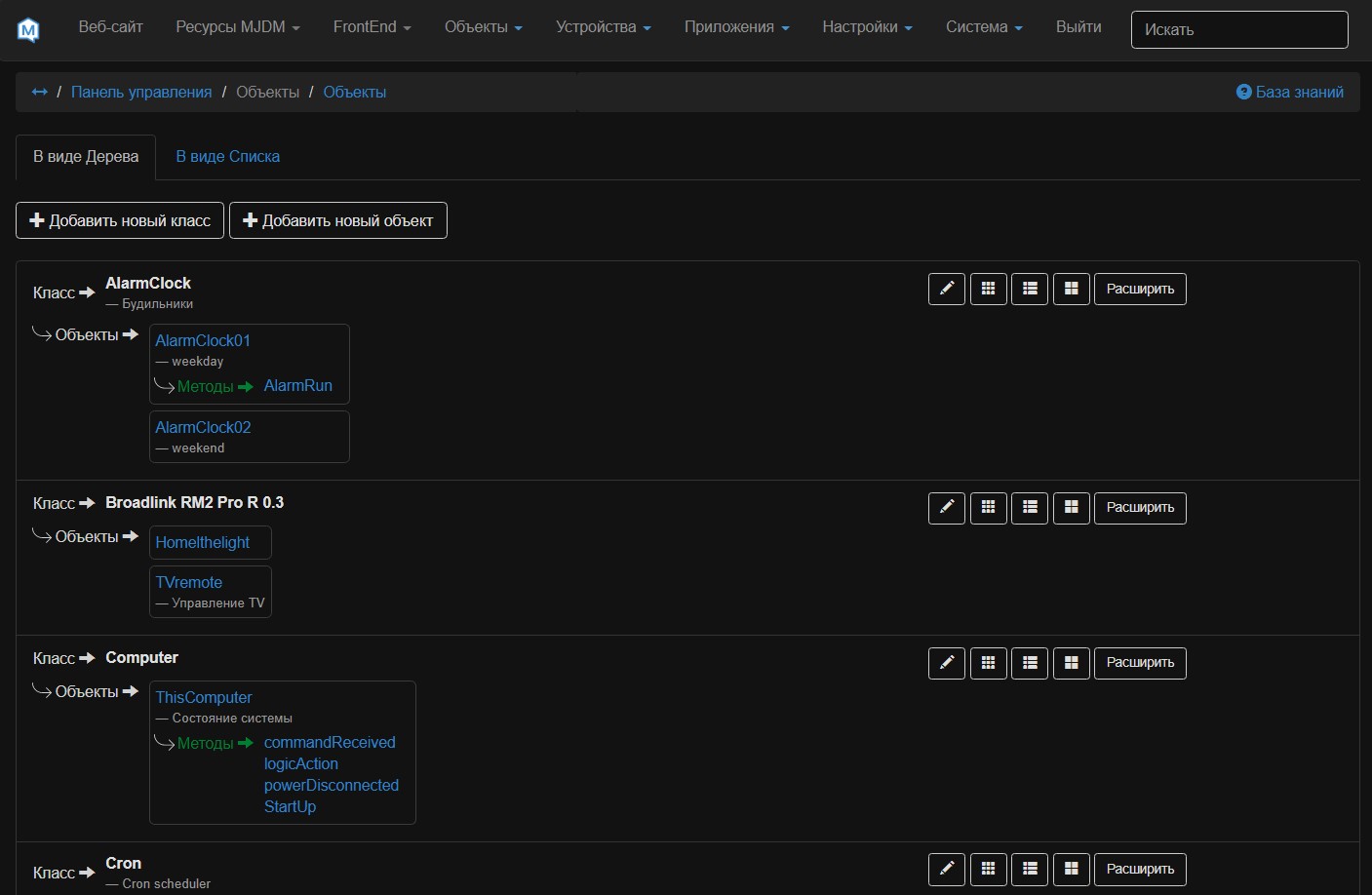Click the MajorDoMo logo icon
1372x895 pixels.
(28, 30)
